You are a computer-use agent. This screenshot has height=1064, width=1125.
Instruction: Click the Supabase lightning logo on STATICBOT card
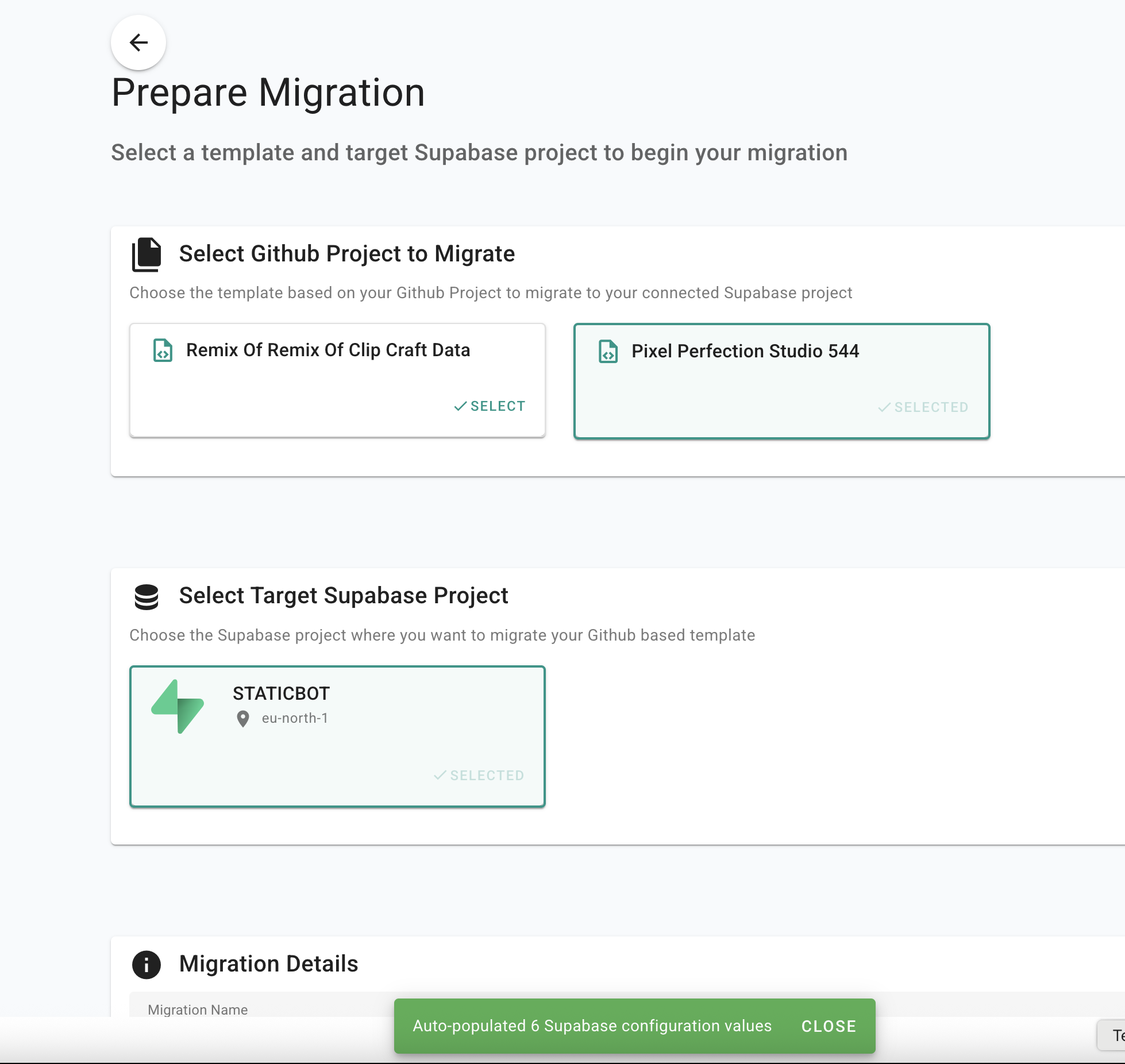click(178, 706)
